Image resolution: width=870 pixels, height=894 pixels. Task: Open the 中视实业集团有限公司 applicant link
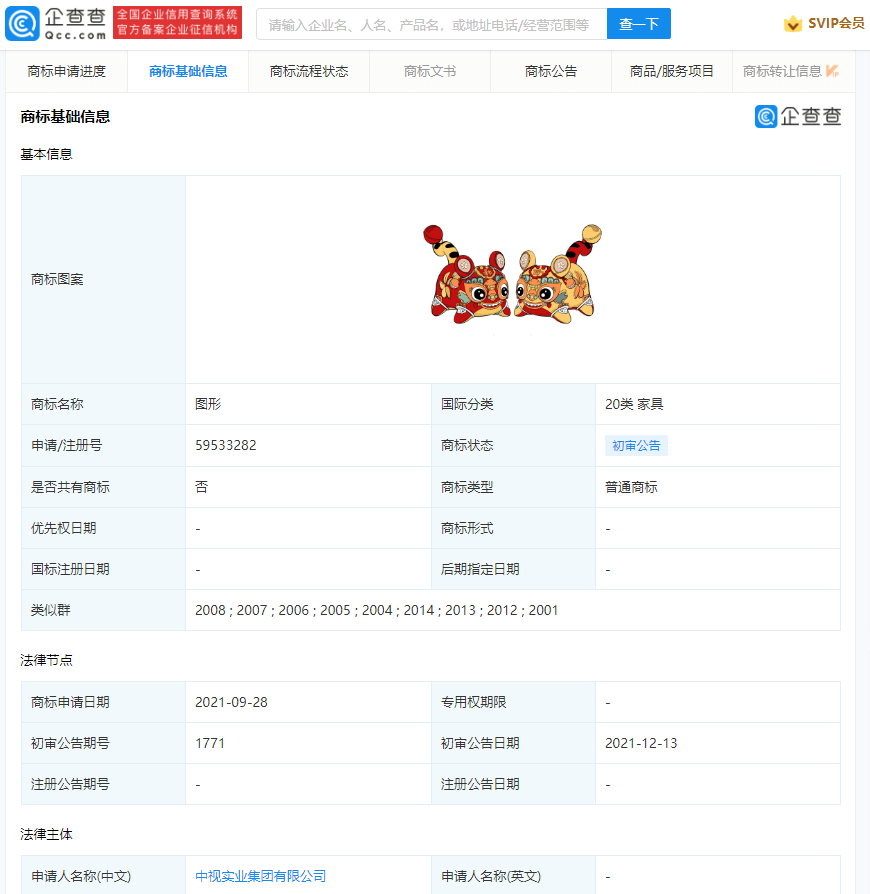click(261, 876)
